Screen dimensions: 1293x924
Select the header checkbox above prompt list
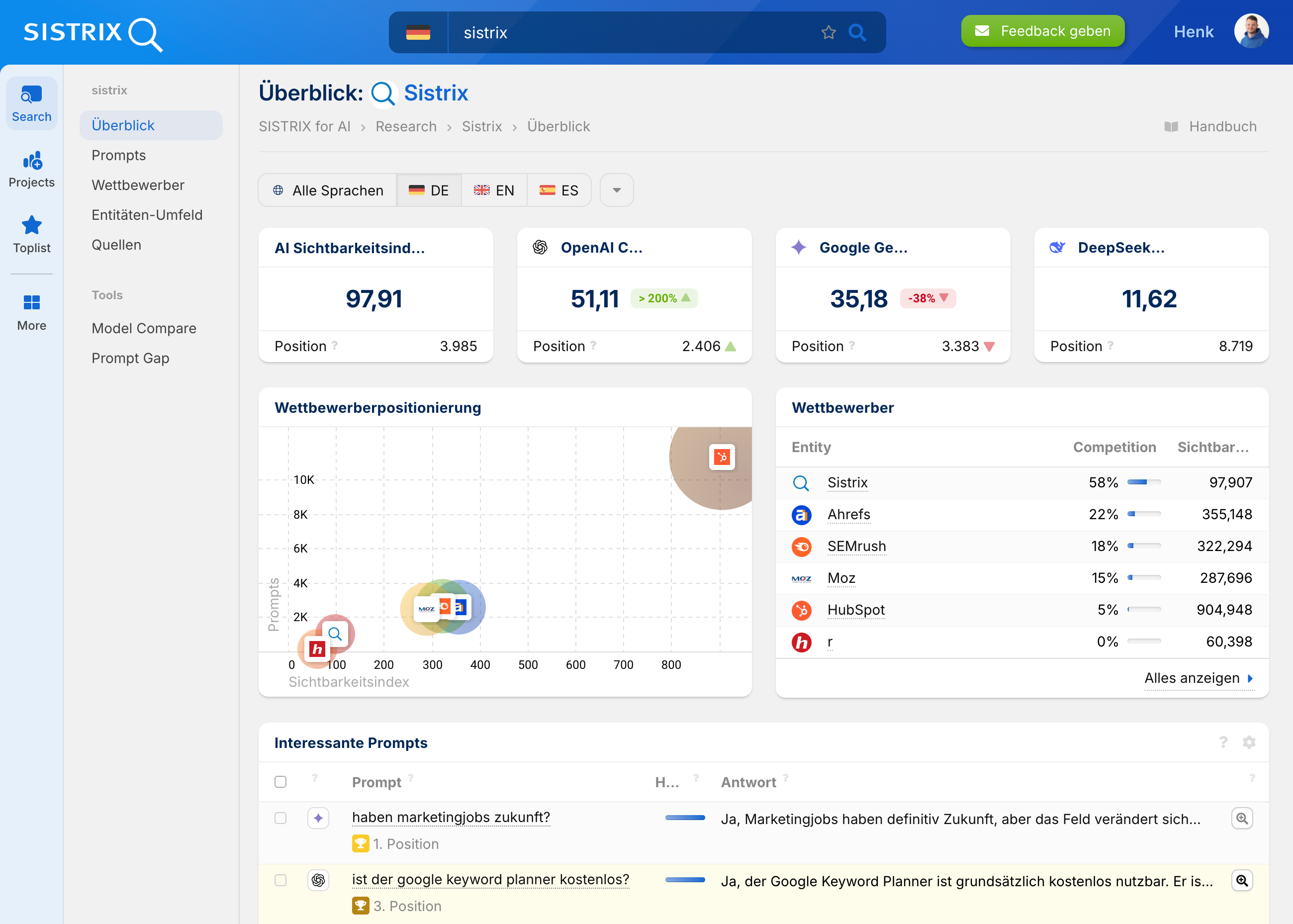[280, 782]
